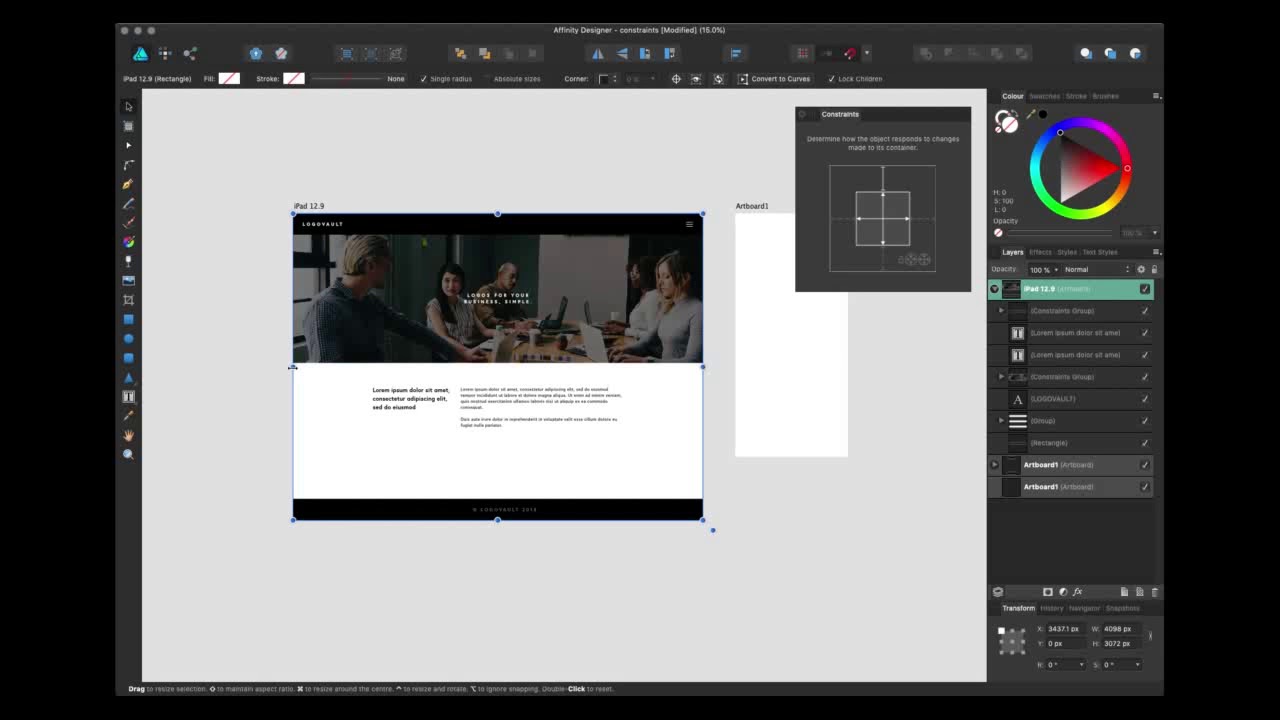1280x720 pixels.
Task: Hide the LOGOVAULT text layer
Action: click(1145, 399)
